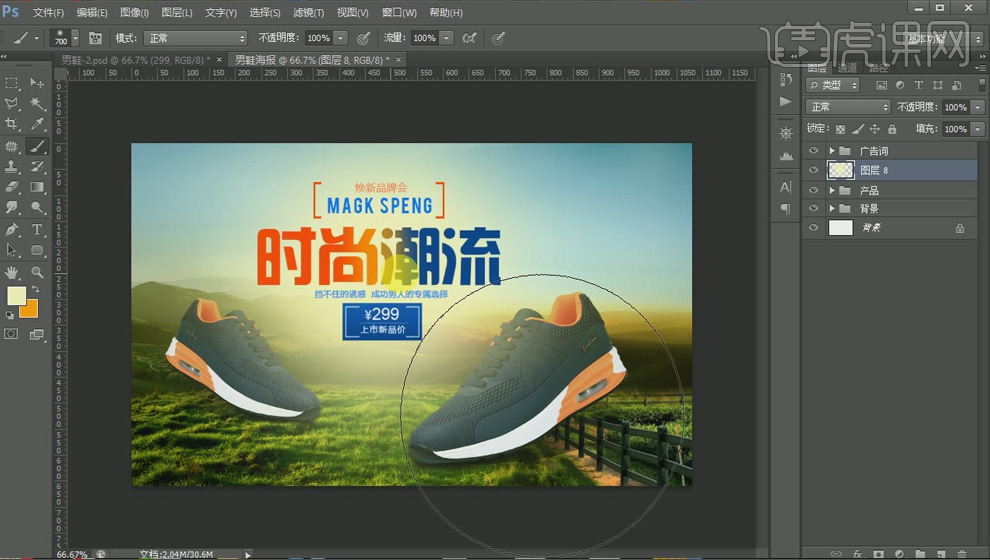
Task: Select the Polygonal Lasso tool
Action: point(11,104)
